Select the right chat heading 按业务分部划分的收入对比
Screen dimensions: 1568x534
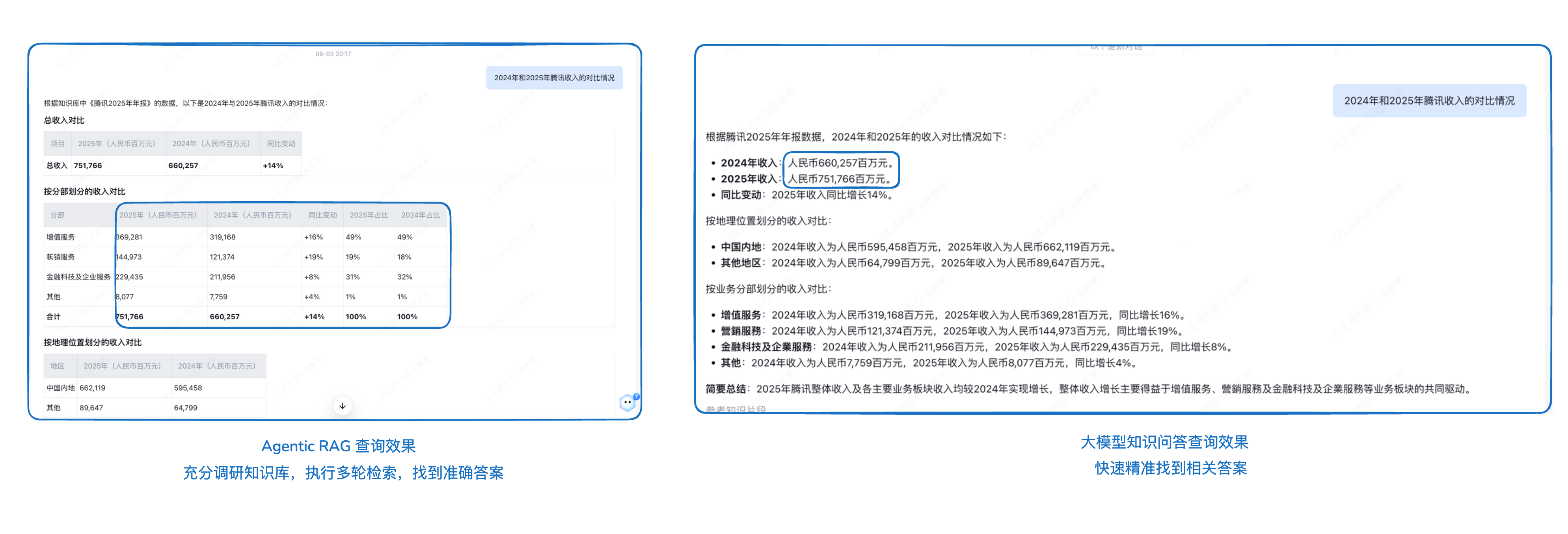pyautogui.click(x=768, y=289)
